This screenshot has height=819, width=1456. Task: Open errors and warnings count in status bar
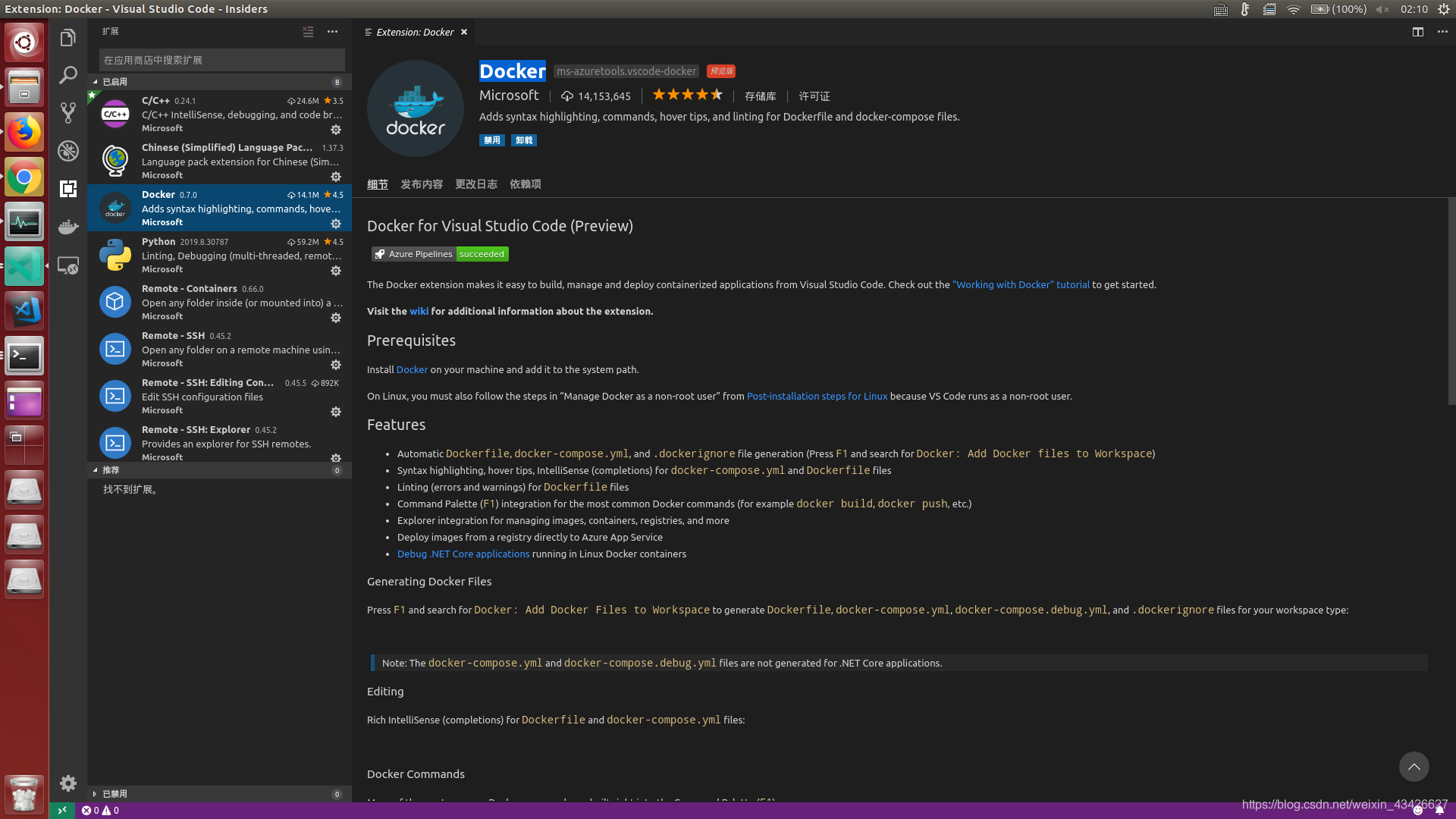[100, 811]
